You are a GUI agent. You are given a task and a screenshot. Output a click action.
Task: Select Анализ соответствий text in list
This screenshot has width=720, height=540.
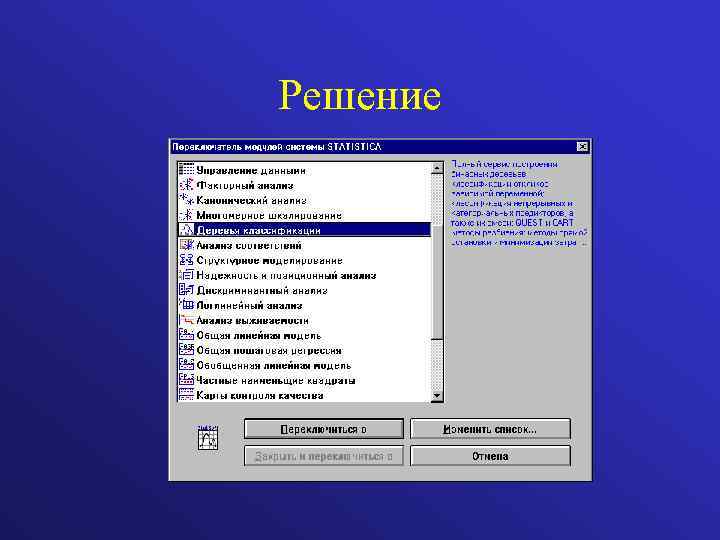(249, 246)
